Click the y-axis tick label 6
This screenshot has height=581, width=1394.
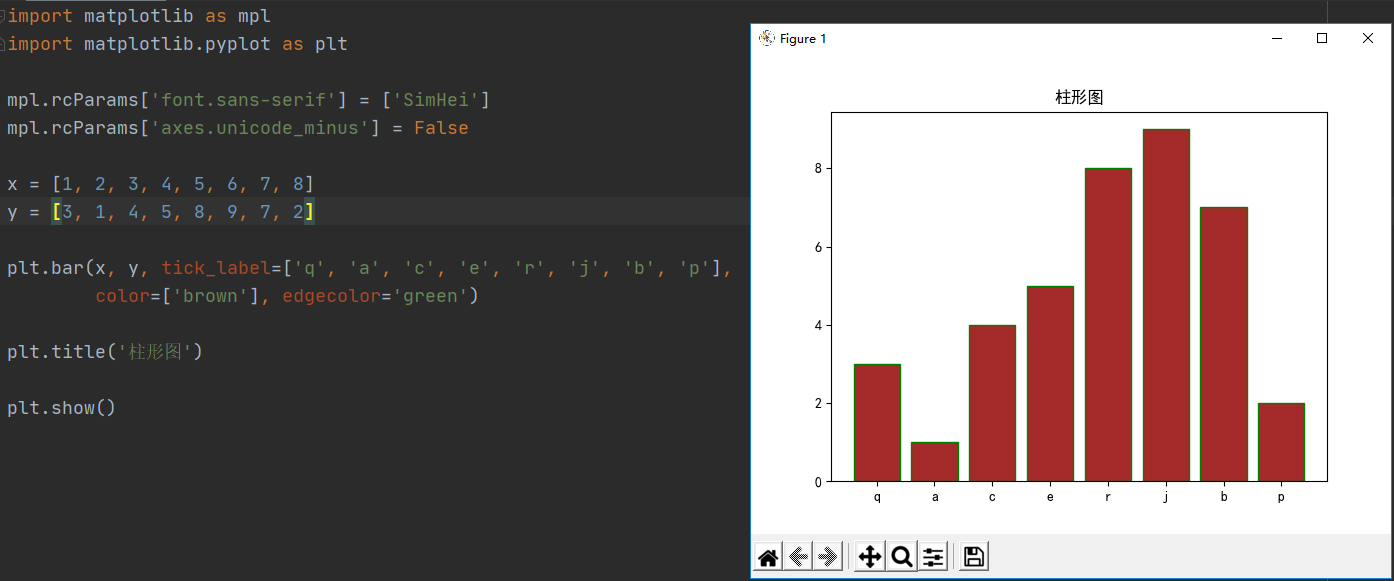[818, 247]
